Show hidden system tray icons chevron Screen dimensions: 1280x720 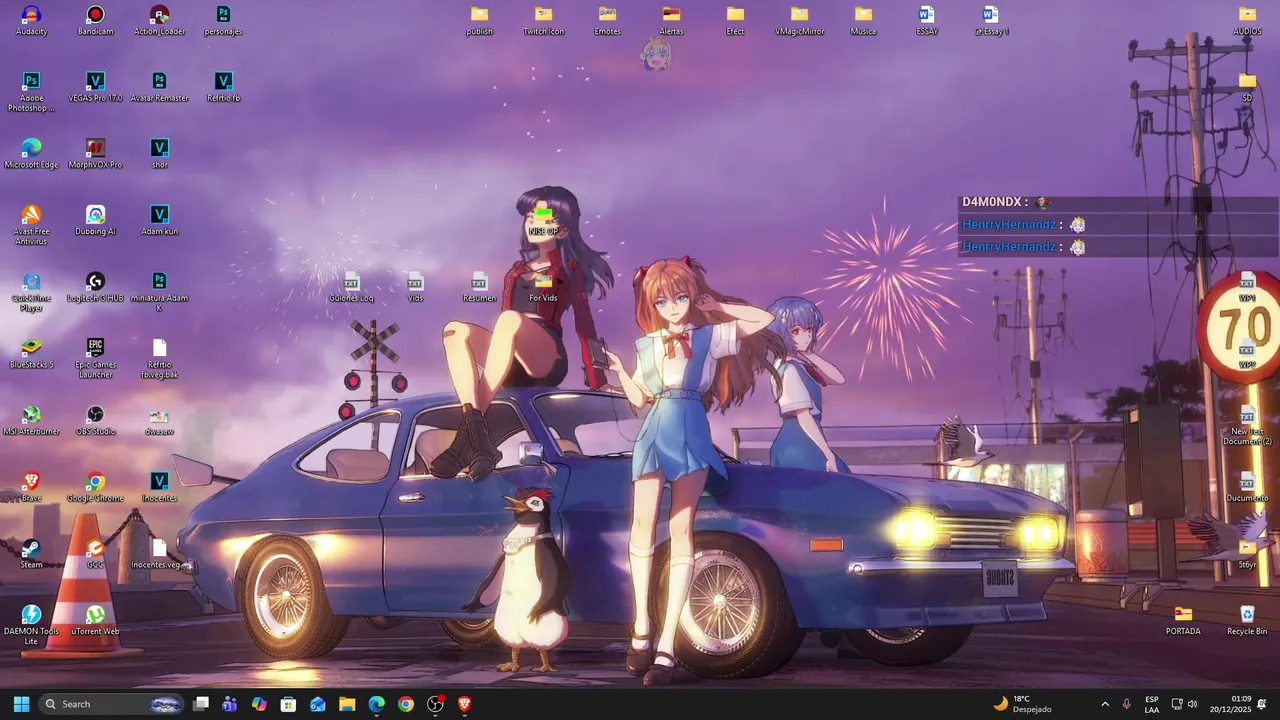click(1105, 704)
